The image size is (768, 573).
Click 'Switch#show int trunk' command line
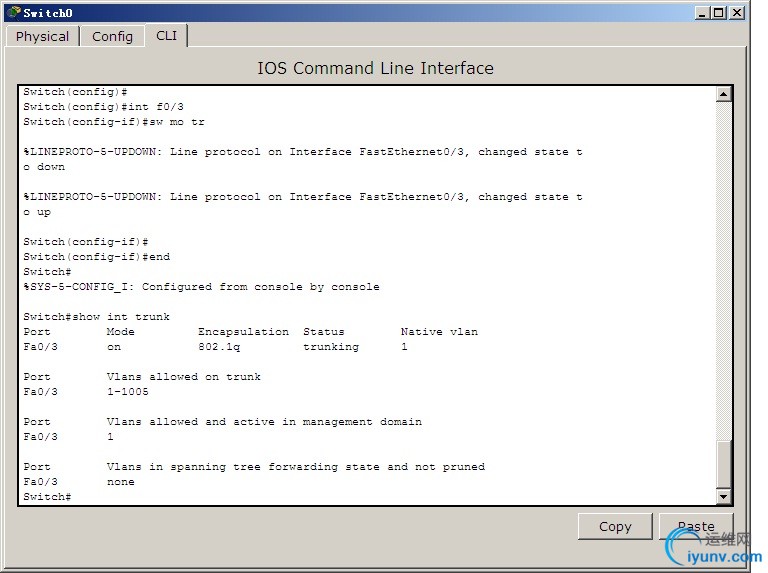coord(96,317)
